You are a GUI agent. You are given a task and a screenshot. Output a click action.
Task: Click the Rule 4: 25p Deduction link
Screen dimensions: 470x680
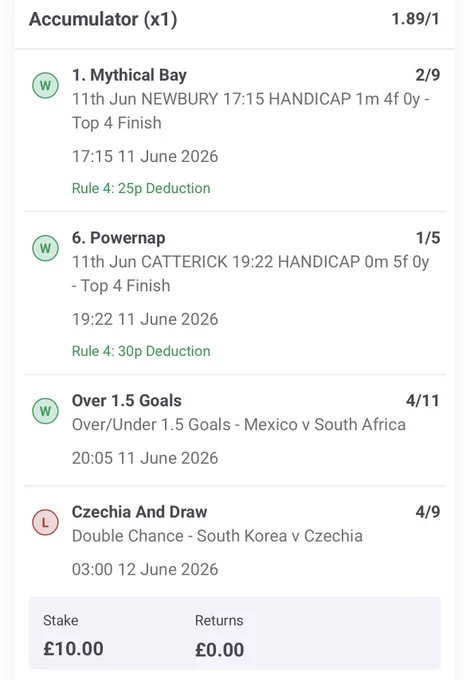click(x=141, y=188)
